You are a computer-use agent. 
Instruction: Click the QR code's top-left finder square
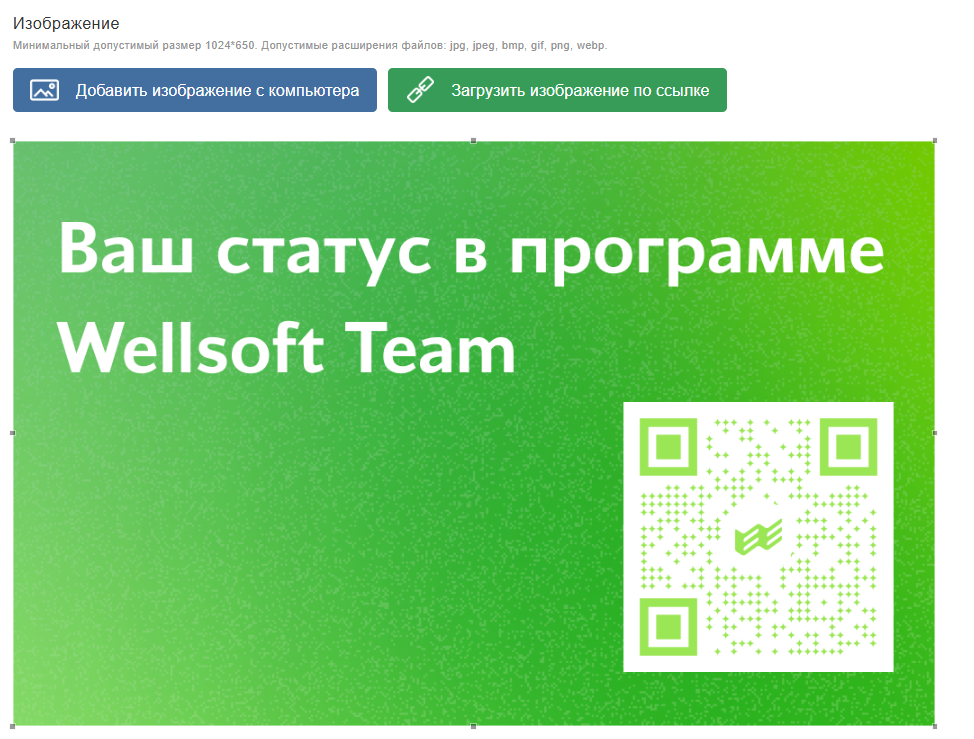(667, 445)
